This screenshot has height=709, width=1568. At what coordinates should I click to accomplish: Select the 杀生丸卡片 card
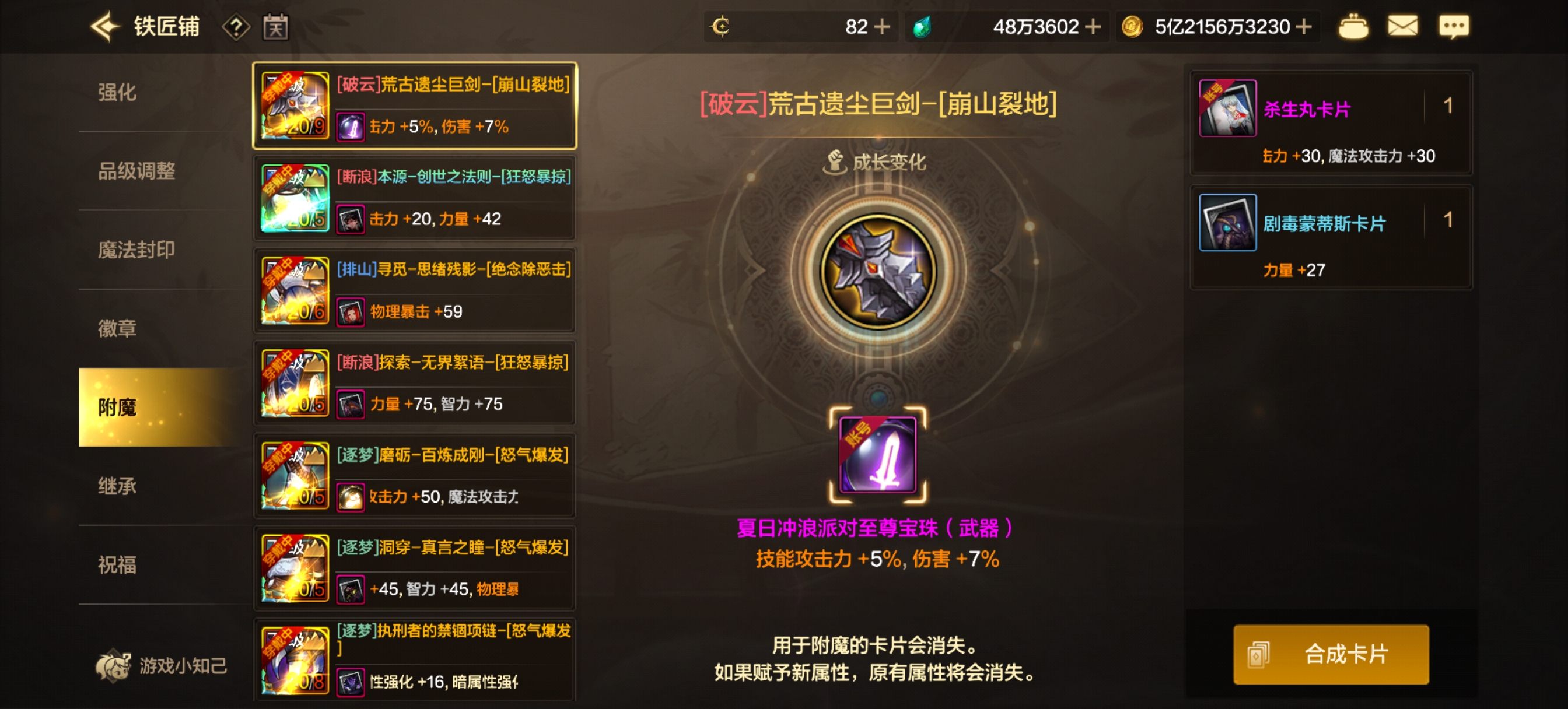coord(1331,123)
